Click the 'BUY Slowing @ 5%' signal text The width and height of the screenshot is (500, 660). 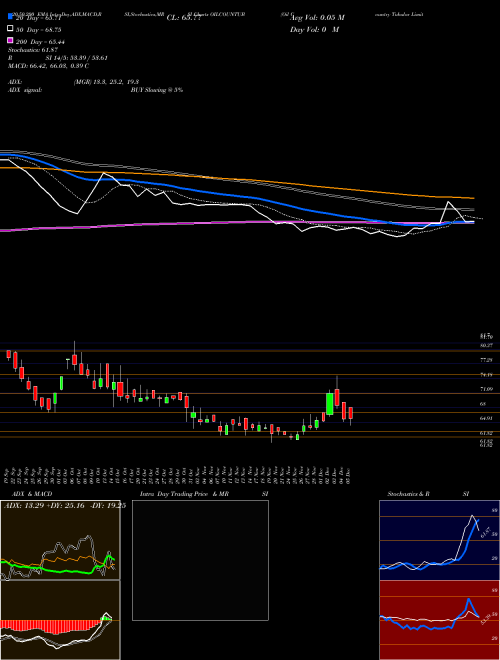click(x=157, y=90)
